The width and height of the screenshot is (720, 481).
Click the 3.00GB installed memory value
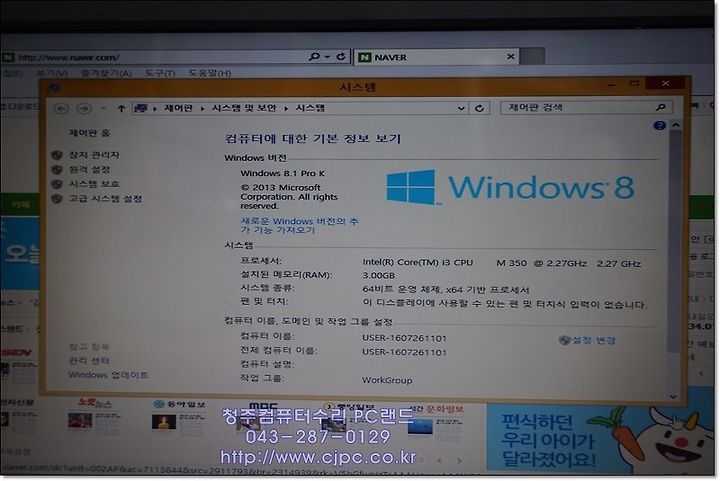pos(379,276)
